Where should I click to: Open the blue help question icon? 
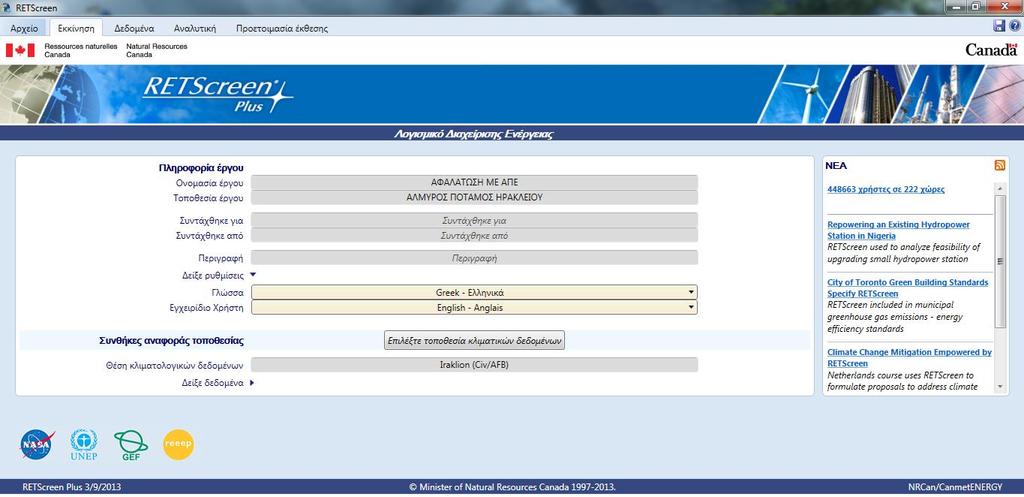click(x=1014, y=26)
